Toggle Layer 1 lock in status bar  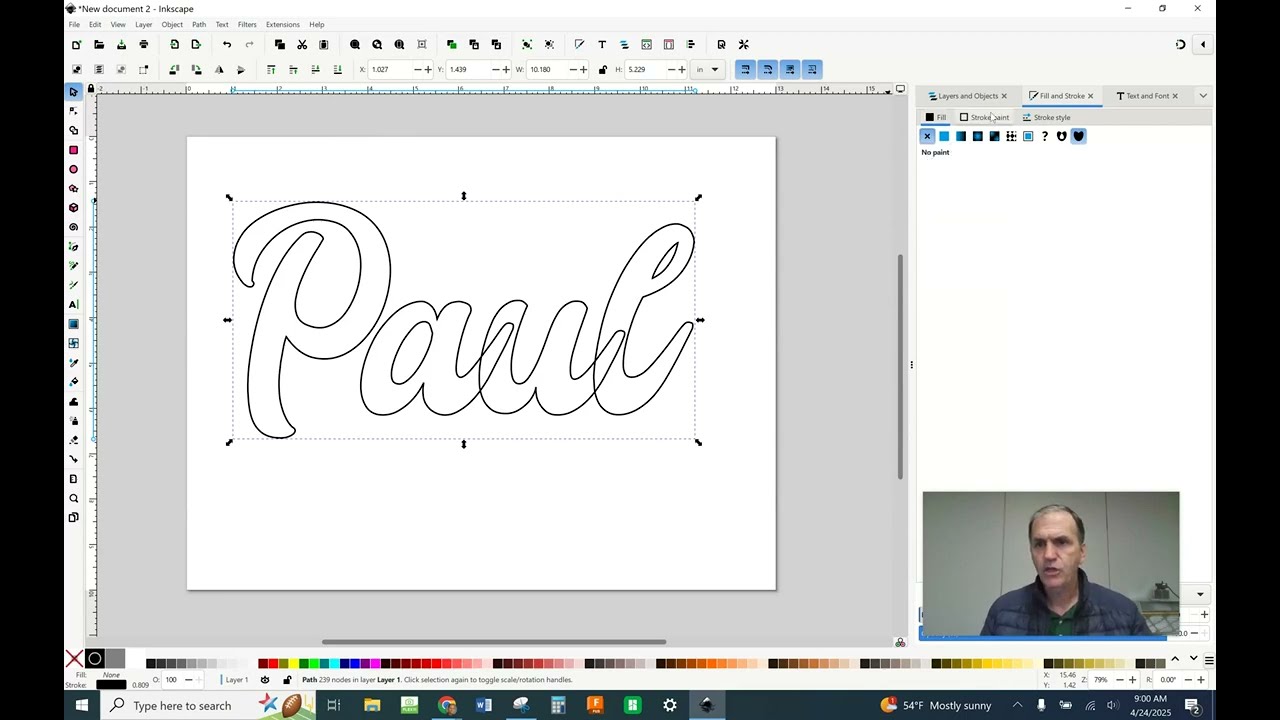pyautogui.click(x=287, y=680)
